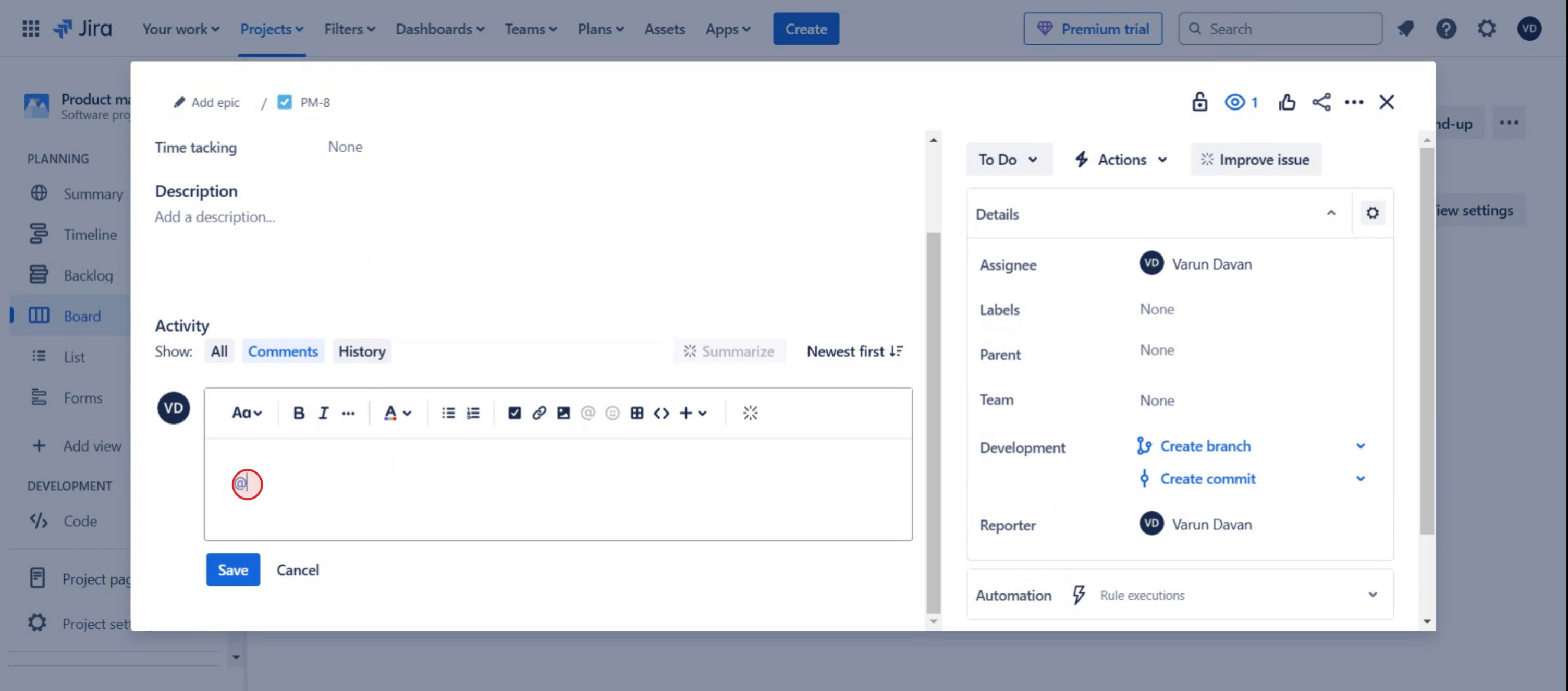Open the To Do status dropdown
This screenshot has width=1568, height=691.
coord(1008,160)
